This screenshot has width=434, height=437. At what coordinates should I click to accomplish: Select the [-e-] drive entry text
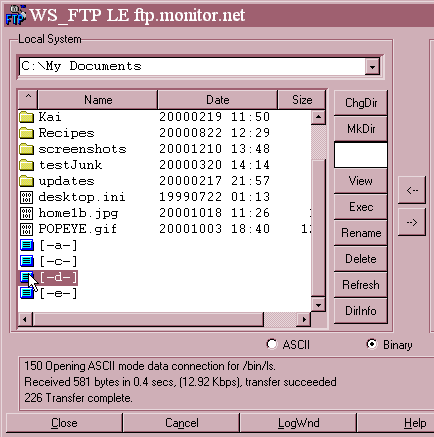pos(58,293)
